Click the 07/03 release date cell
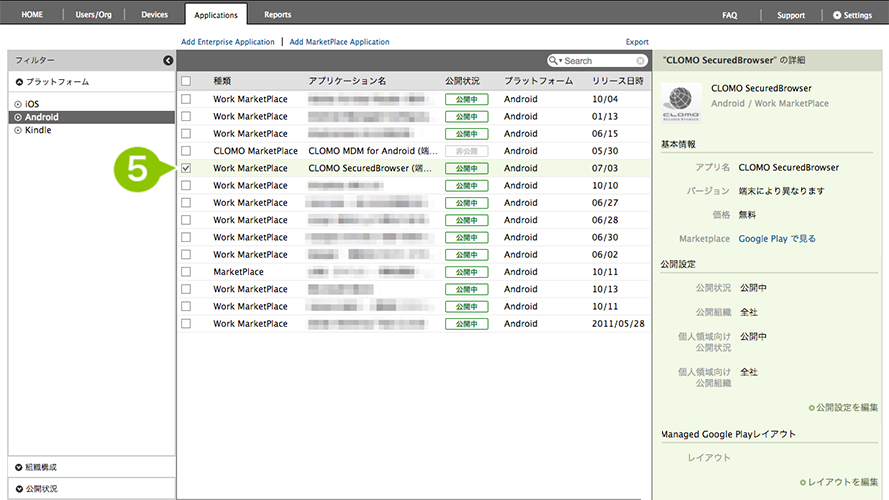The image size is (889, 500). (x=605, y=168)
